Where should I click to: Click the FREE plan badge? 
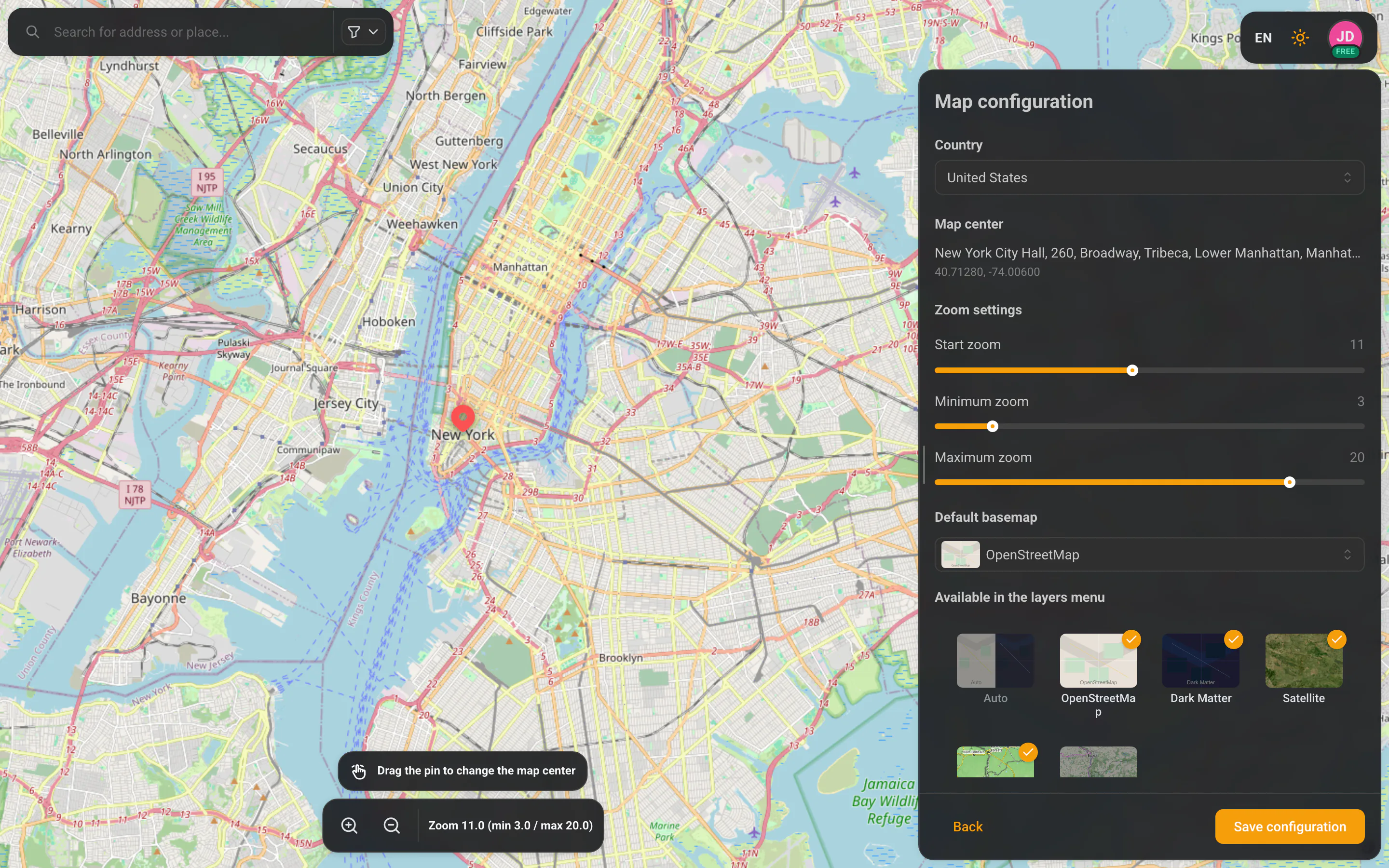pos(1345,52)
